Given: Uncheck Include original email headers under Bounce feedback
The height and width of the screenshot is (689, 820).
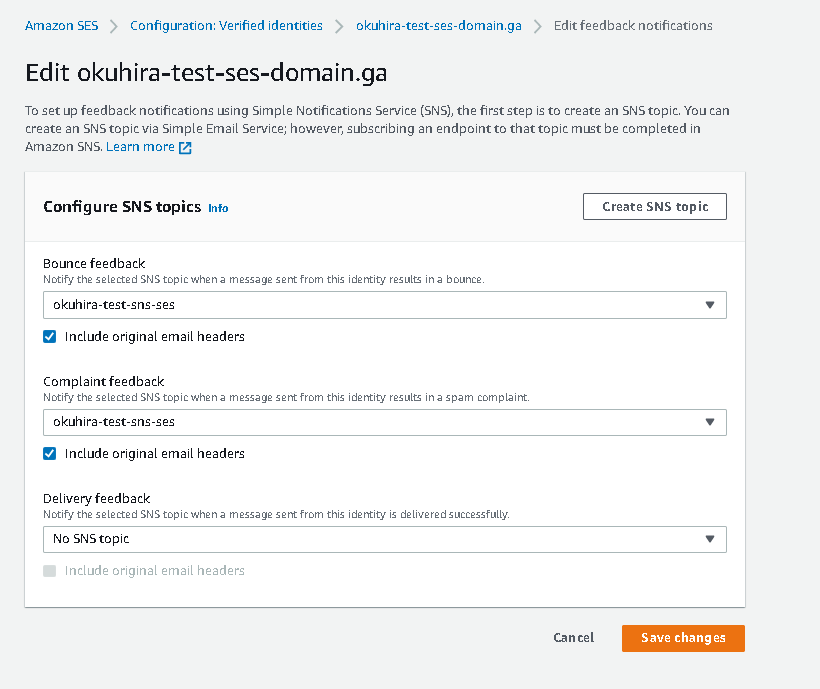Looking at the screenshot, I should (50, 337).
